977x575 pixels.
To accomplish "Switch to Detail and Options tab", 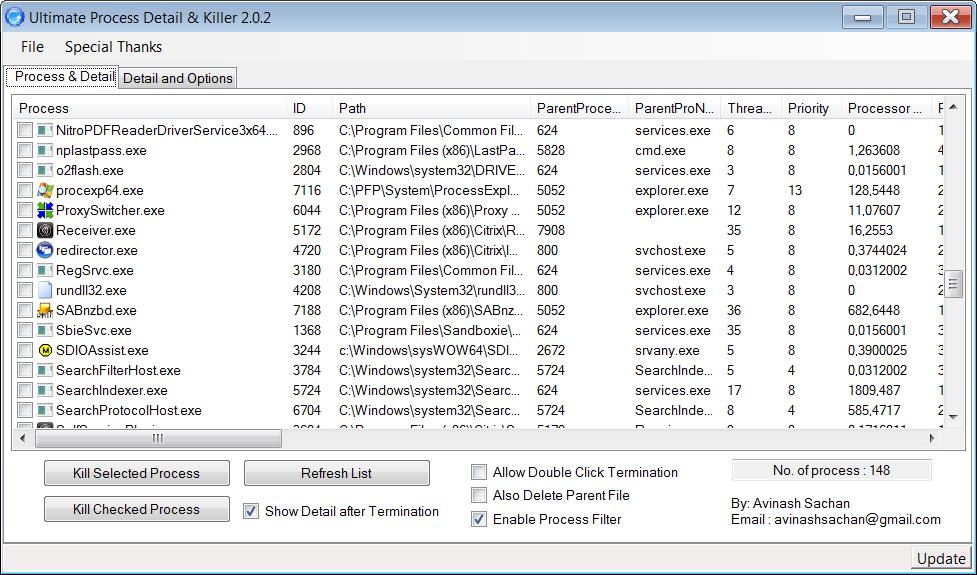I will (178, 78).
